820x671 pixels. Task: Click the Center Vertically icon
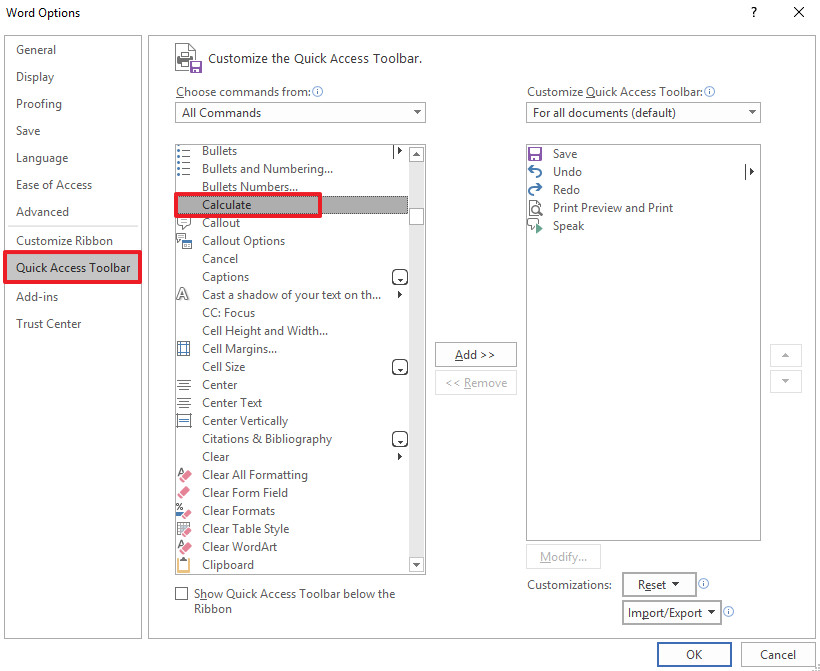click(184, 421)
